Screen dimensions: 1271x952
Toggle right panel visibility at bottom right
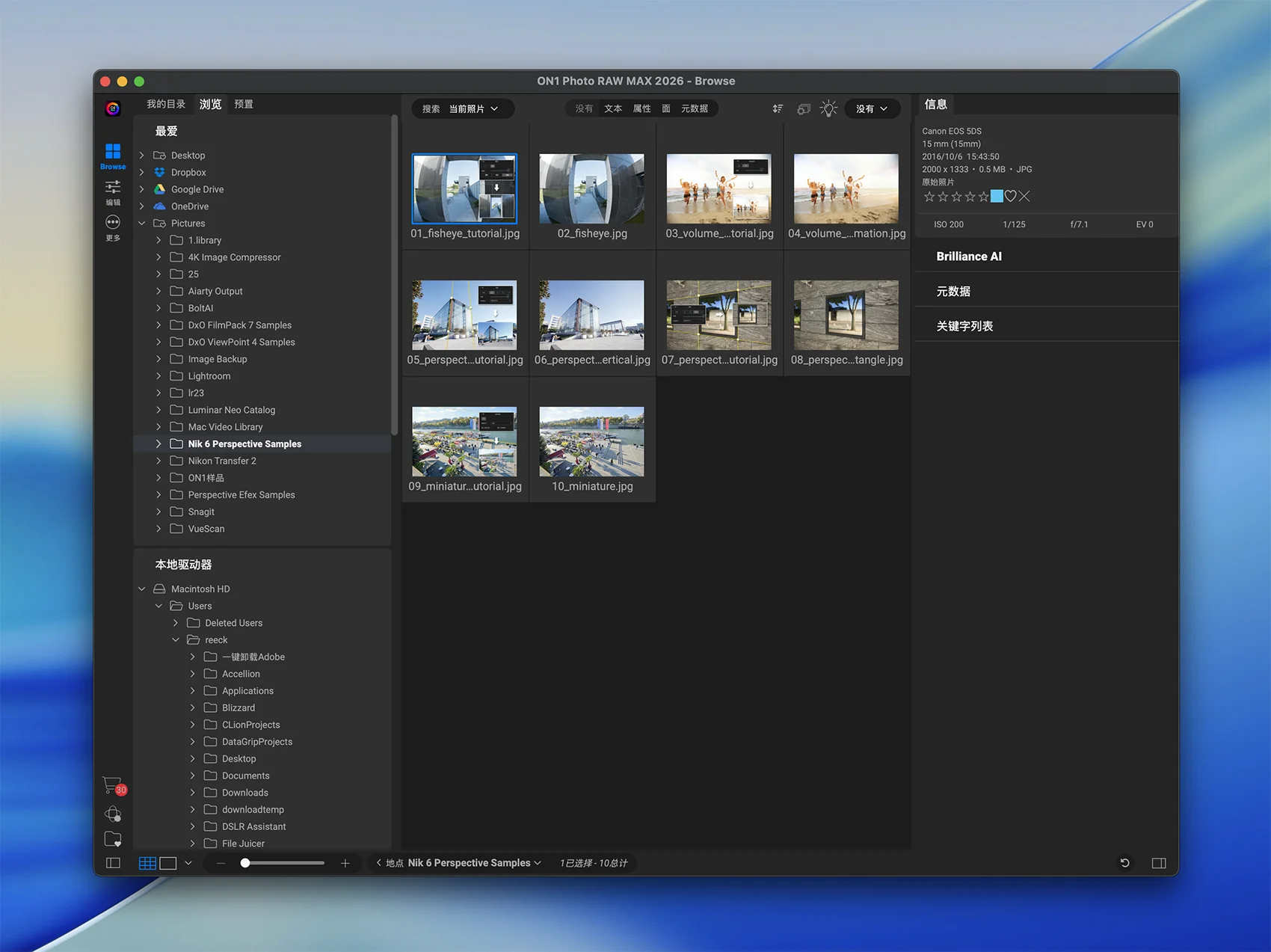tap(1159, 863)
